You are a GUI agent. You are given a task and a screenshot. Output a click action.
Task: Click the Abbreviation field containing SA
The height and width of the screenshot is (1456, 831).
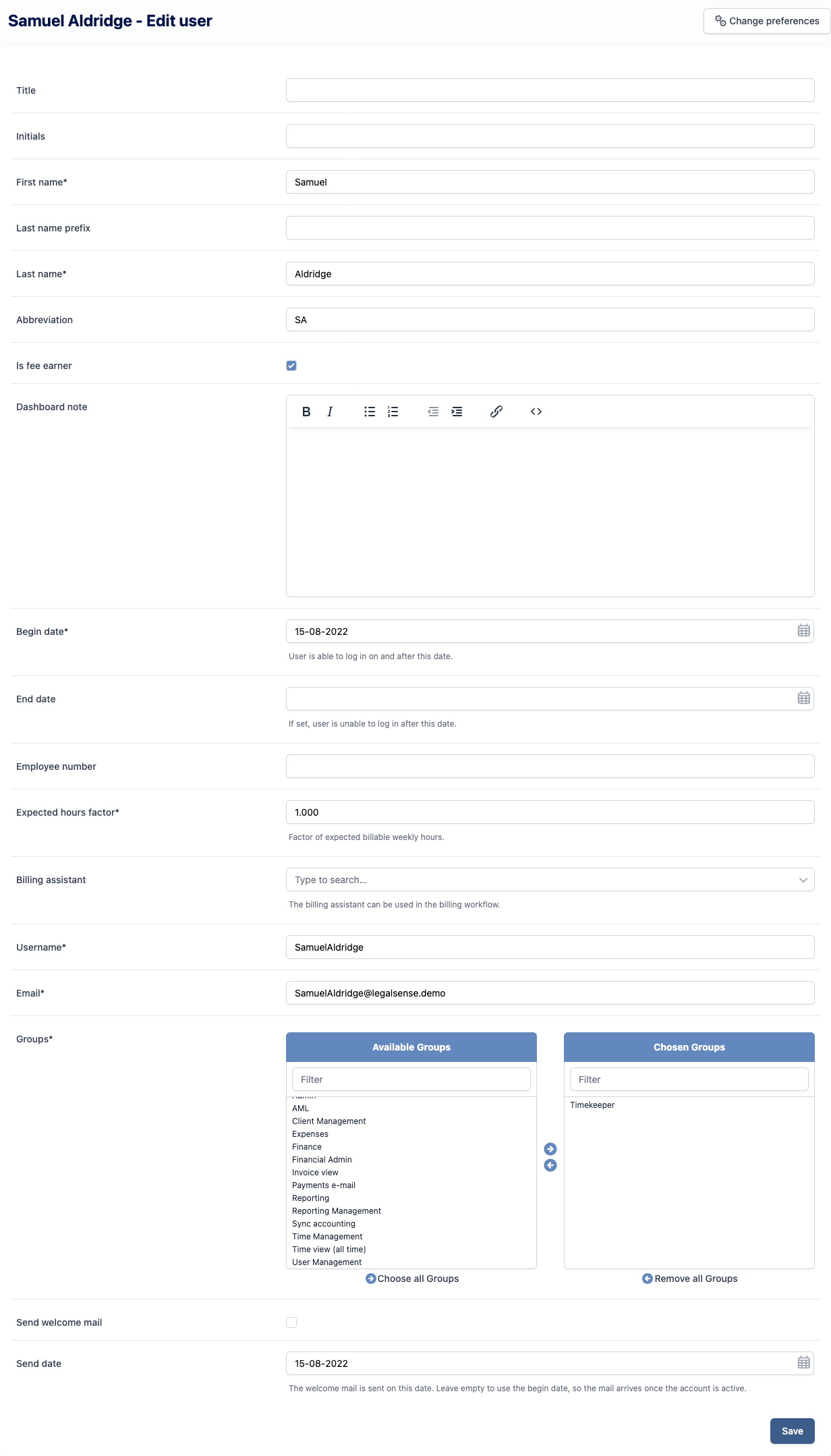550,320
